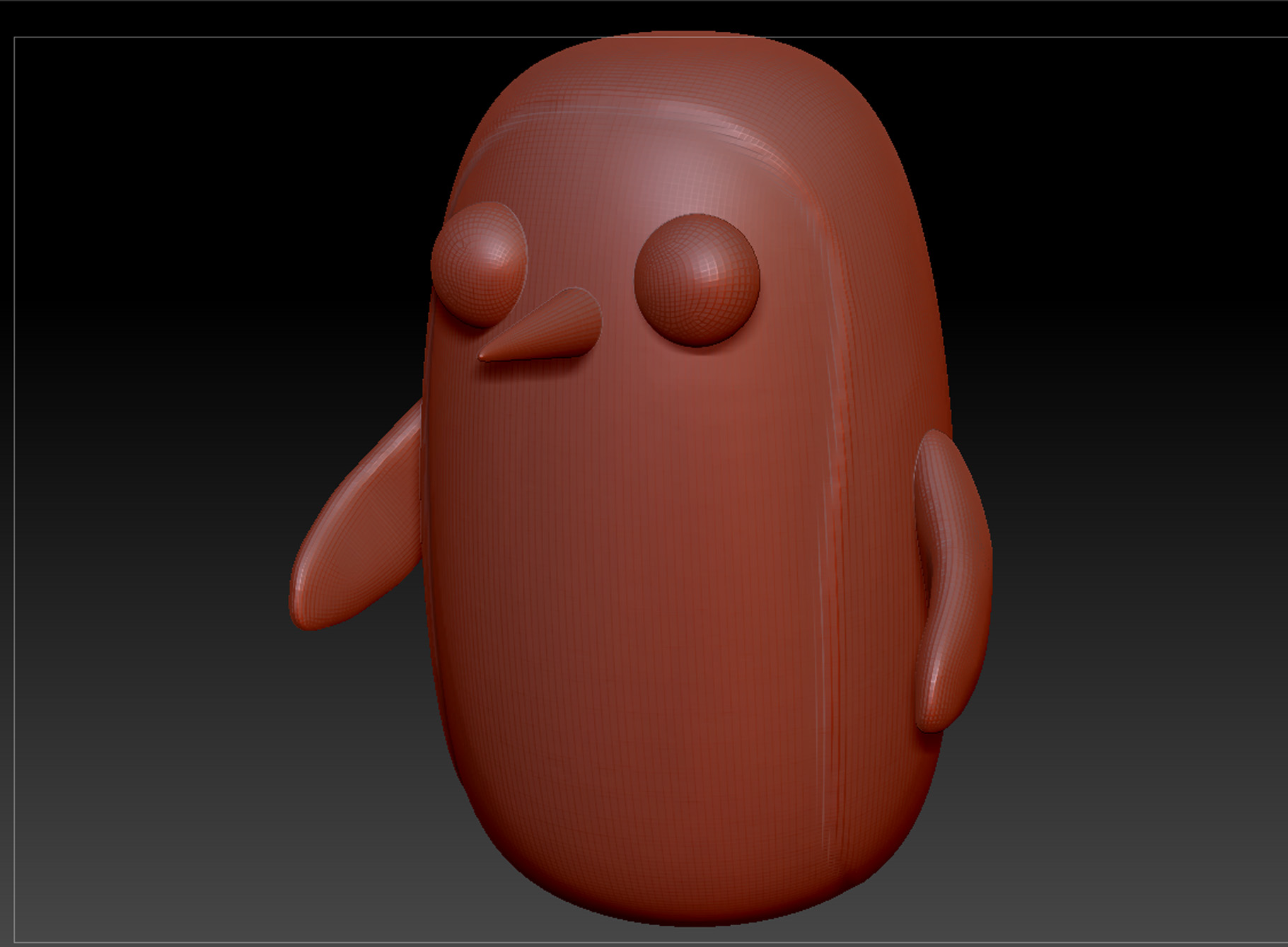Image resolution: width=1288 pixels, height=947 pixels.
Task: Click the cone-shaped beak
Action: (540, 325)
